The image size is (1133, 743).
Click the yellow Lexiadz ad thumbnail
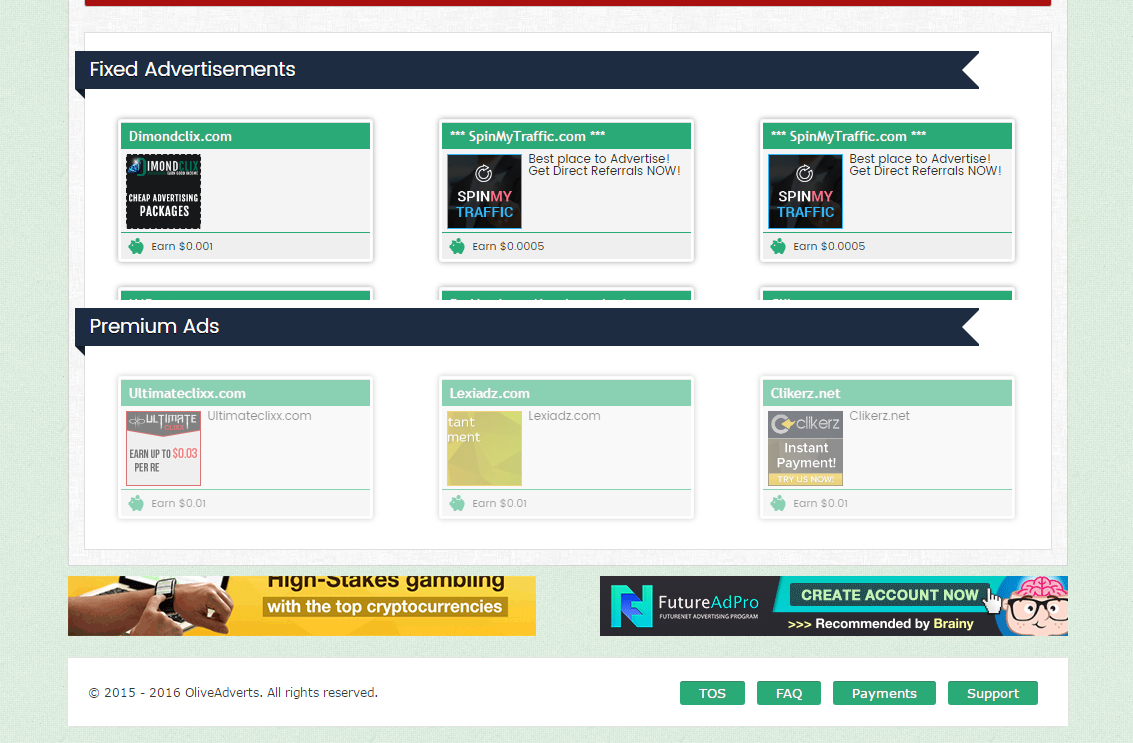(484, 448)
